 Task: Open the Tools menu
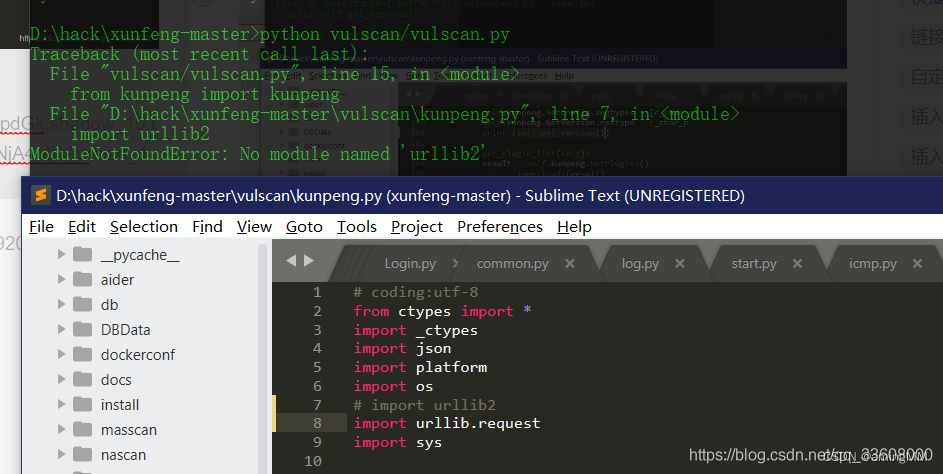pos(357,227)
